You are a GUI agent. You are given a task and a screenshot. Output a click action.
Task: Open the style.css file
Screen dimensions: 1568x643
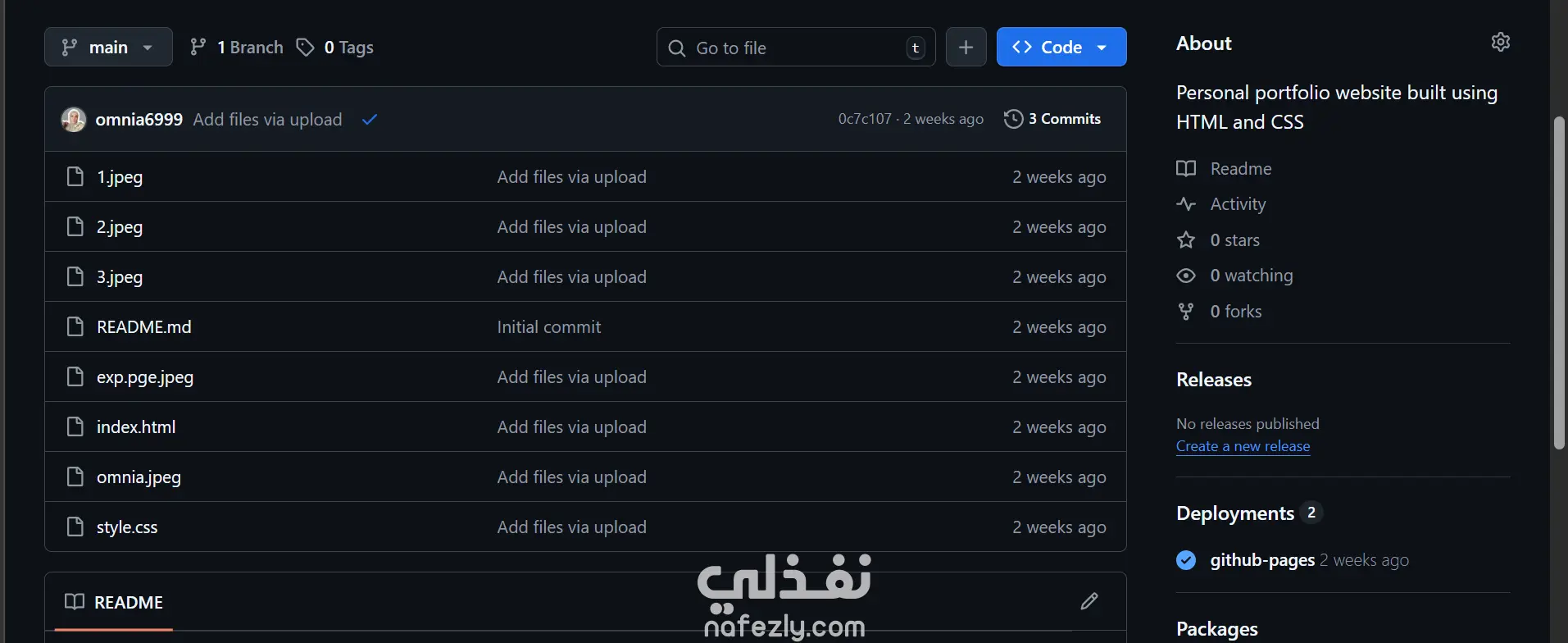127,527
